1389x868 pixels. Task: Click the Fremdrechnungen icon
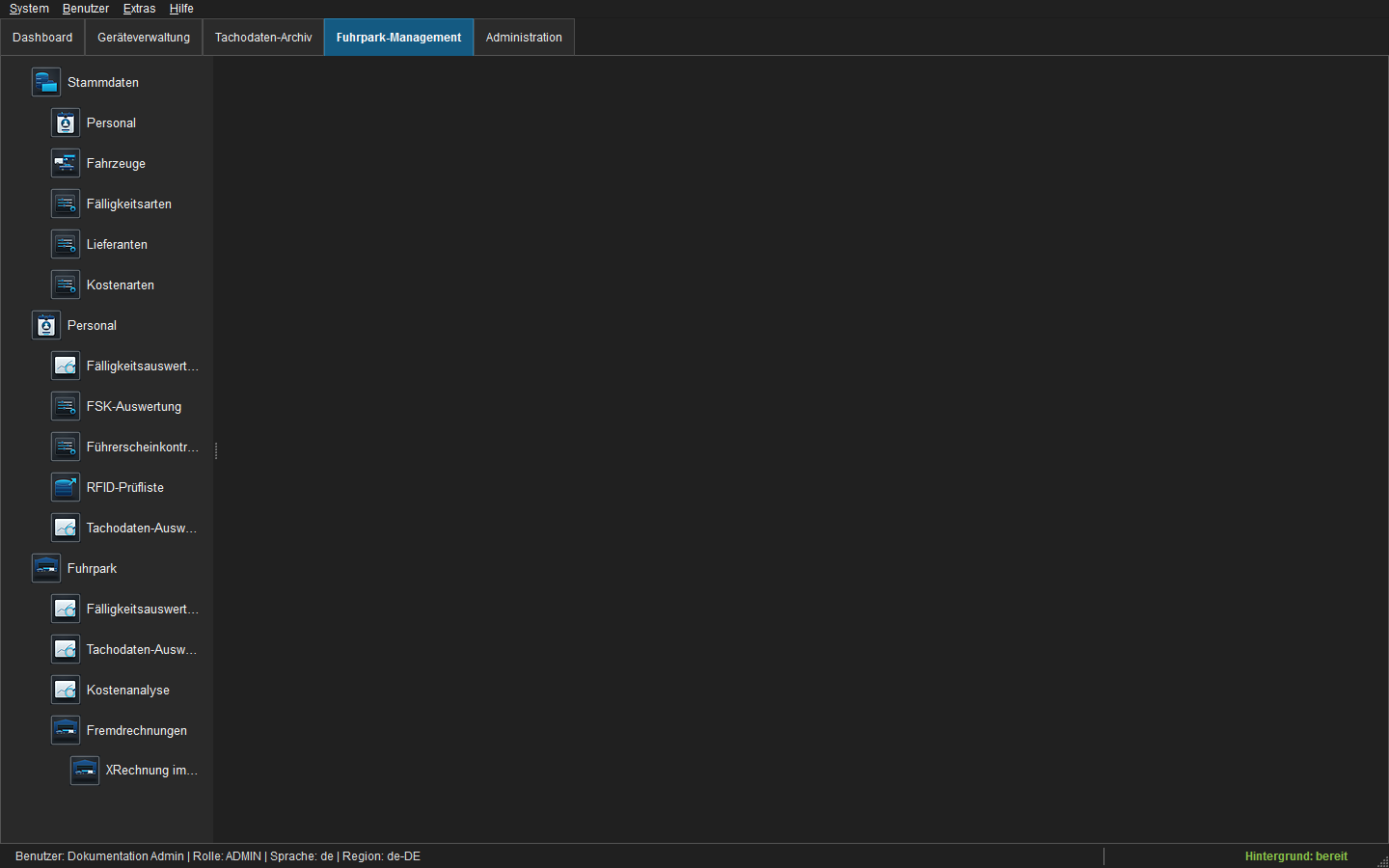coord(66,730)
